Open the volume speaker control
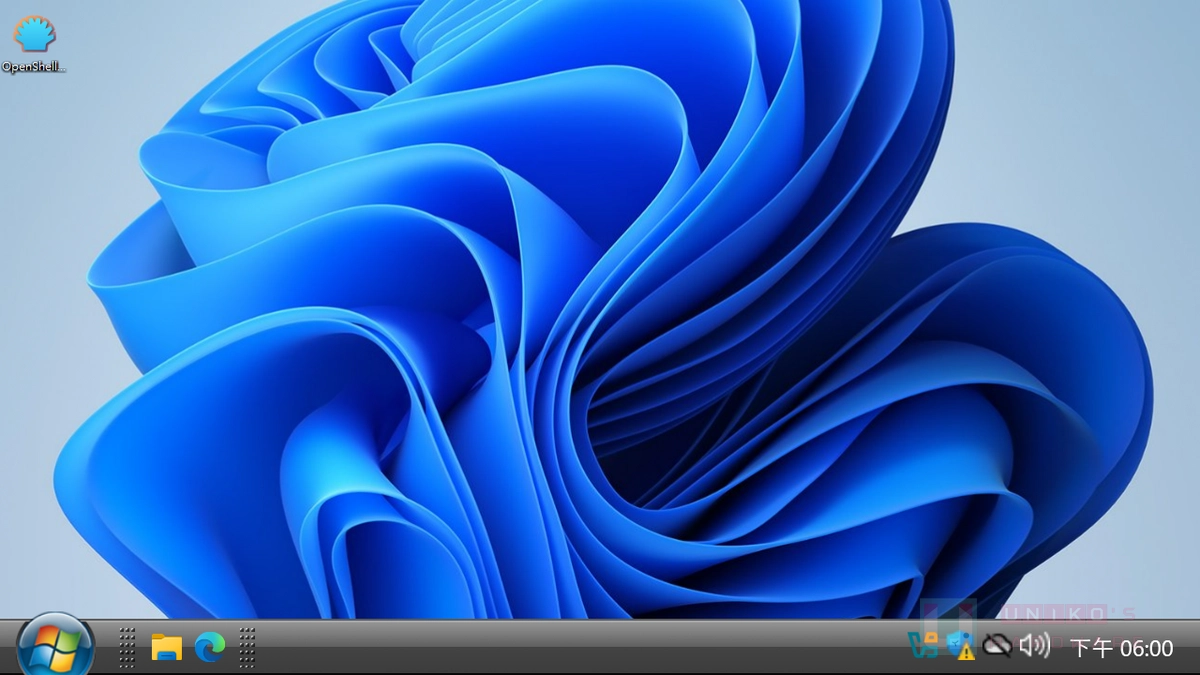 [x=1035, y=646]
